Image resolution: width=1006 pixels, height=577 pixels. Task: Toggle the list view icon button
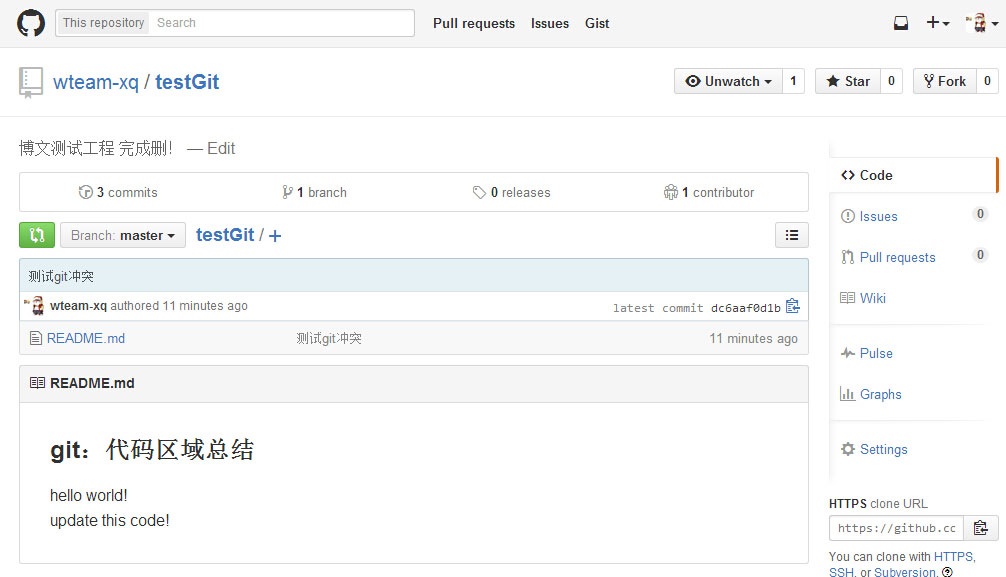coord(792,235)
